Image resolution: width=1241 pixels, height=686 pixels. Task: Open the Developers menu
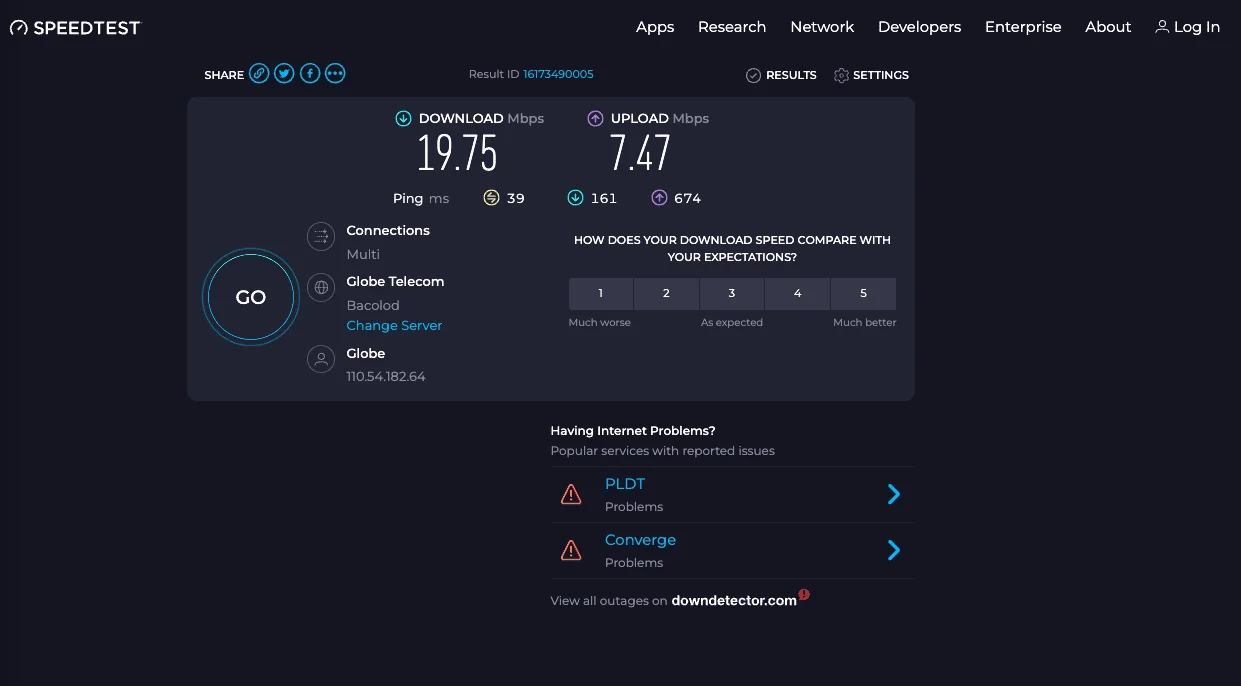coord(919,27)
